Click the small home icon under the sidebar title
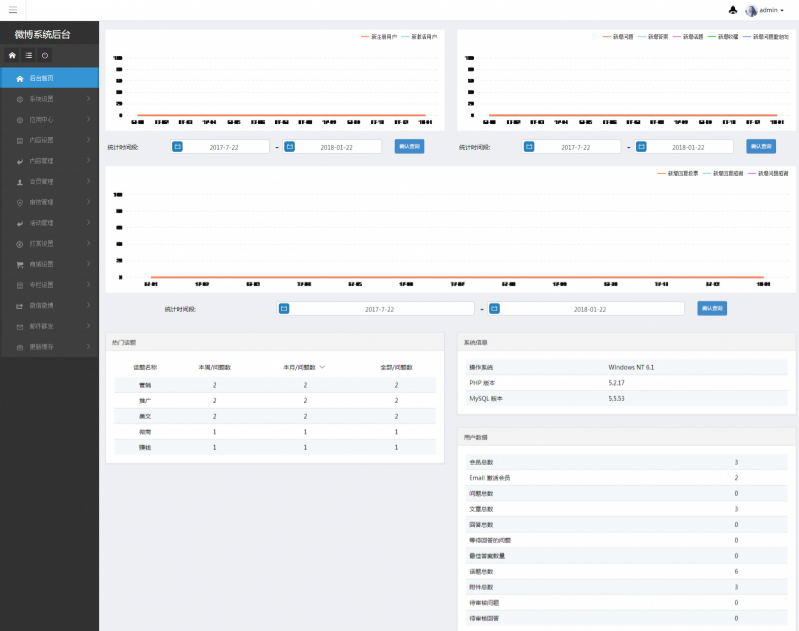The image size is (799, 631). [13, 55]
